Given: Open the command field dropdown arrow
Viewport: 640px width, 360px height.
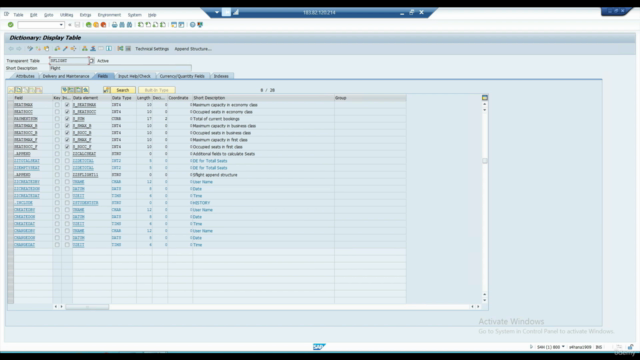Looking at the screenshot, I should tap(61, 25).
